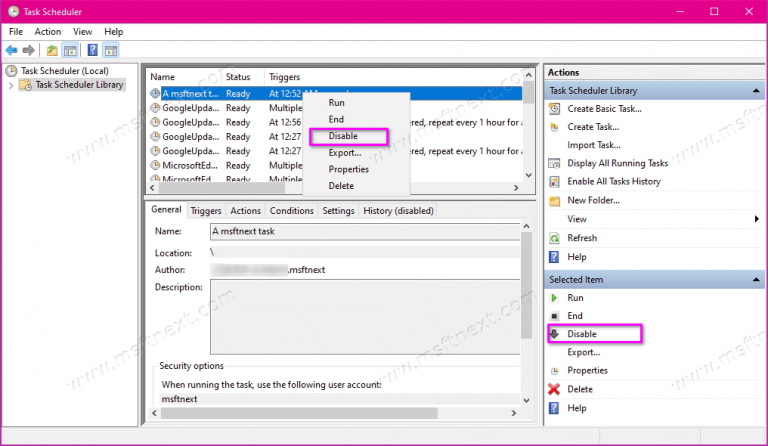Open the View submenu arrow in Actions
The width and height of the screenshot is (768, 446).
pos(756,219)
